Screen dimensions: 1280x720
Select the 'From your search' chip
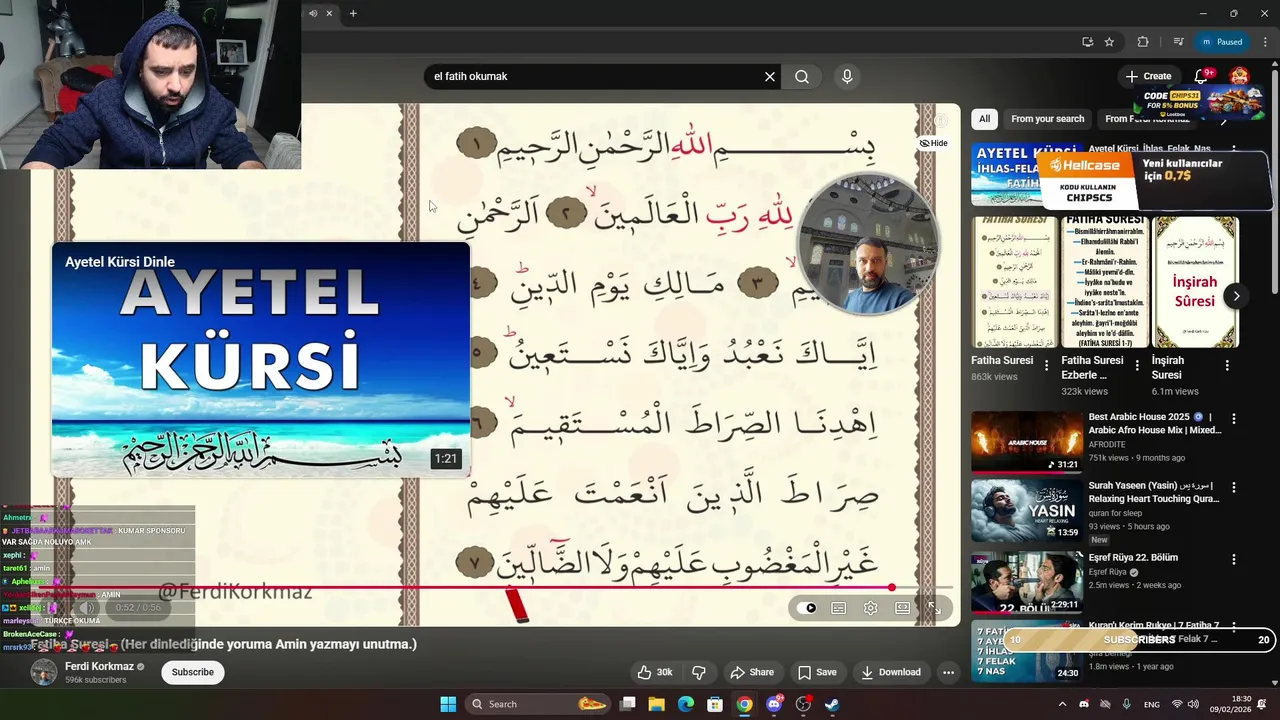(x=1047, y=119)
